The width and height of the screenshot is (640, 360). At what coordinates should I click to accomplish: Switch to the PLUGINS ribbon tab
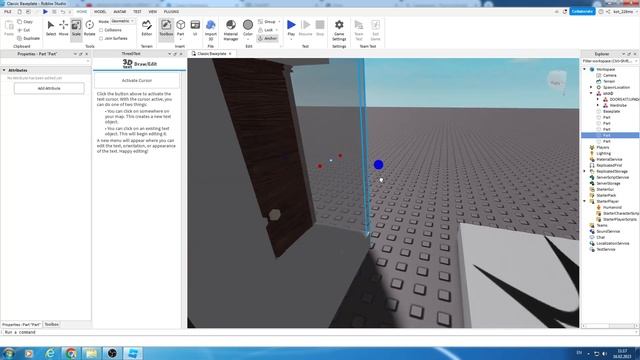171,12
